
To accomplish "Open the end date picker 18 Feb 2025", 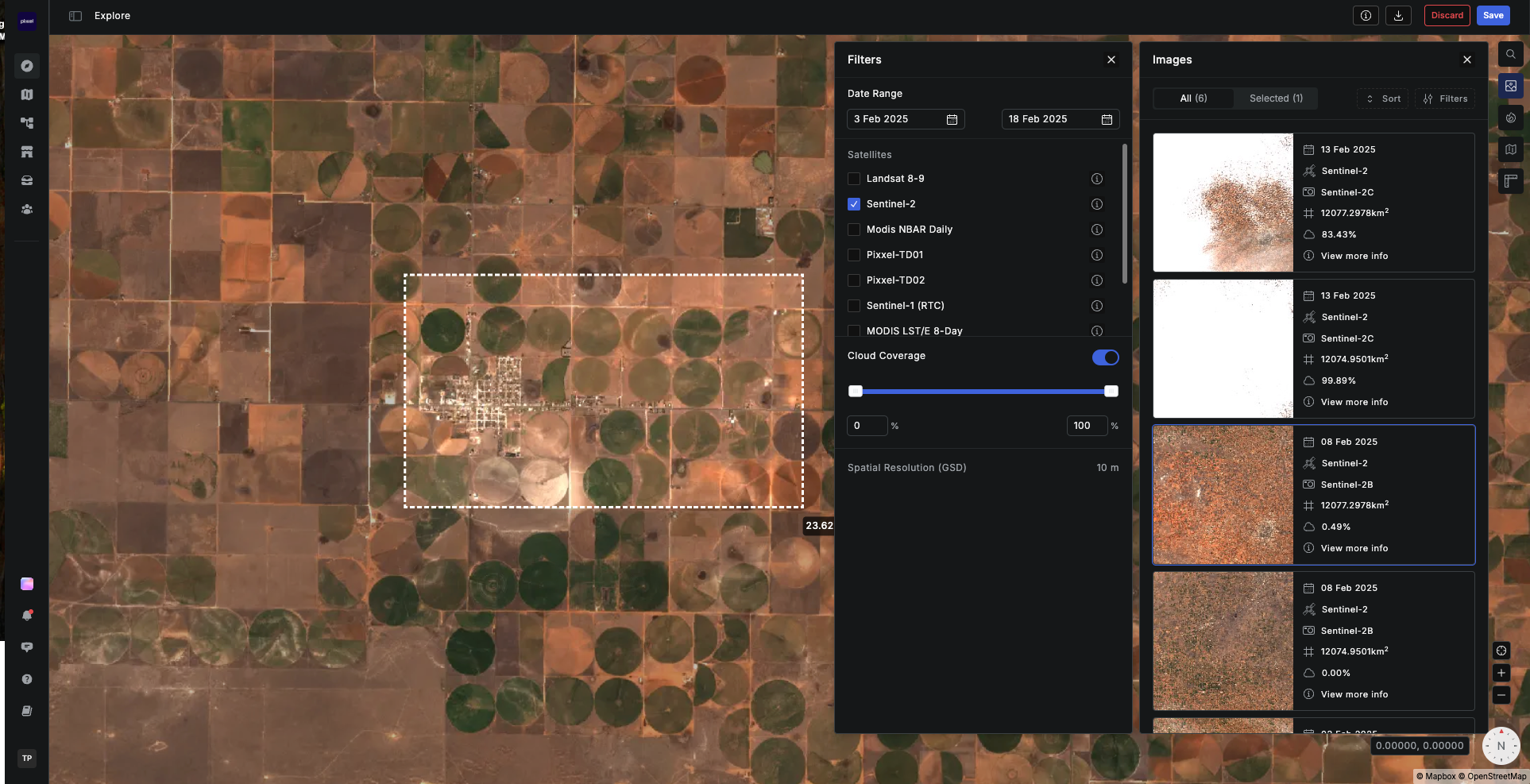I will [x=1061, y=119].
